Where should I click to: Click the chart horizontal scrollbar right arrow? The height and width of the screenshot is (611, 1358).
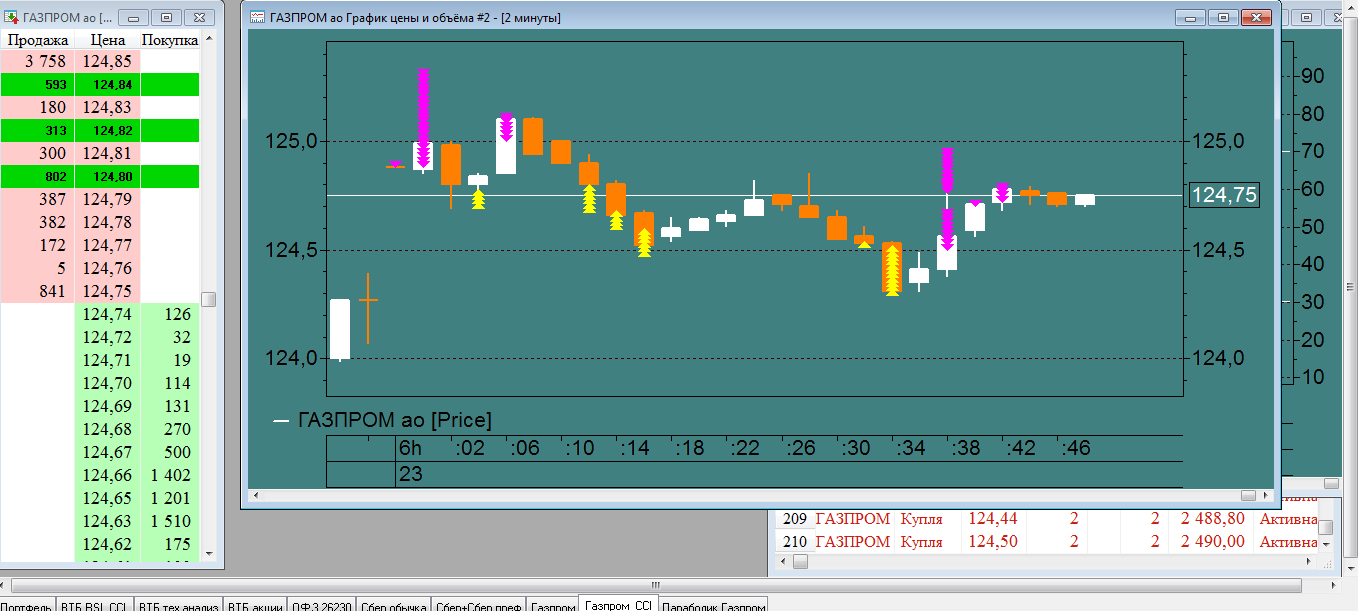pyautogui.click(x=1265, y=495)
